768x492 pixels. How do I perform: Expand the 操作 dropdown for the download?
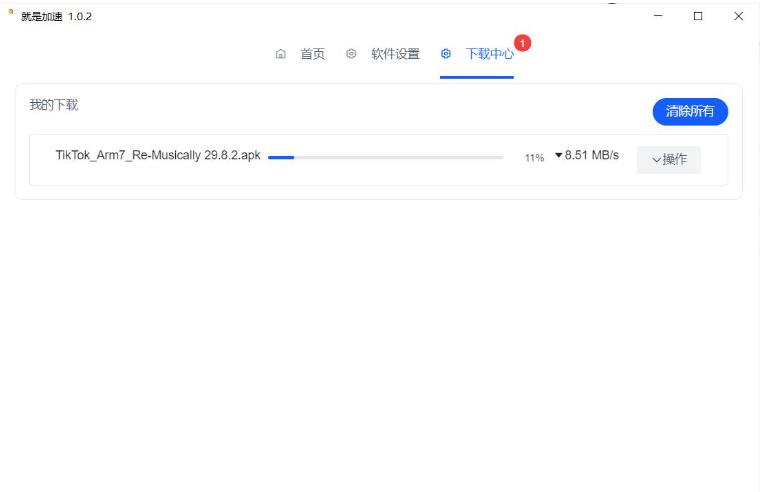tap(669, 160)
